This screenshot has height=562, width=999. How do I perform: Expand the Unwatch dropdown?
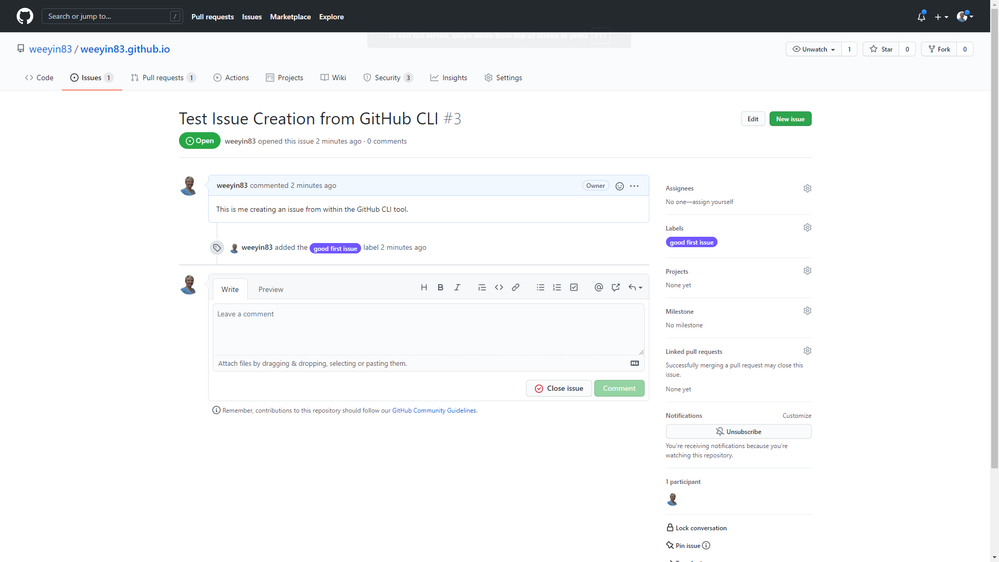pos(814,49)
